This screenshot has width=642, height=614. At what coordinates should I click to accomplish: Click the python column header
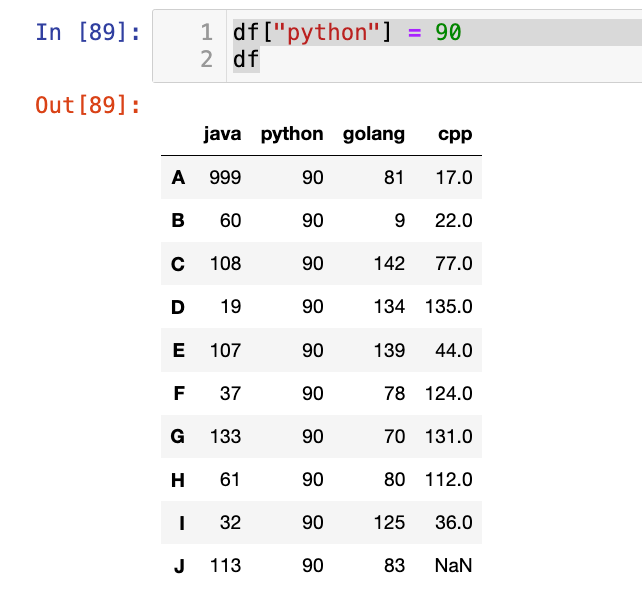click(291, 134)
